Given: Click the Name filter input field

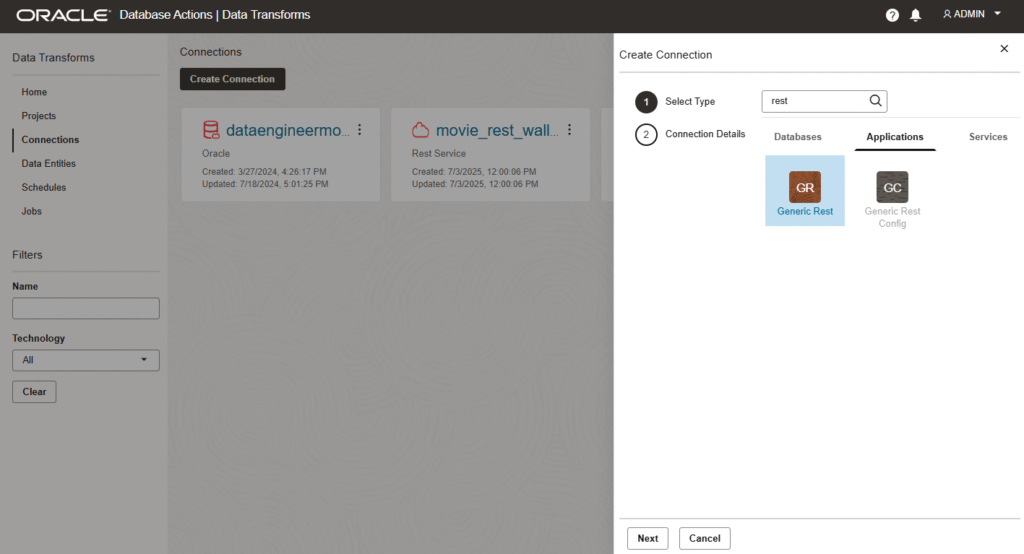Looking at the screenshot, I should click(x=85, y=308).
